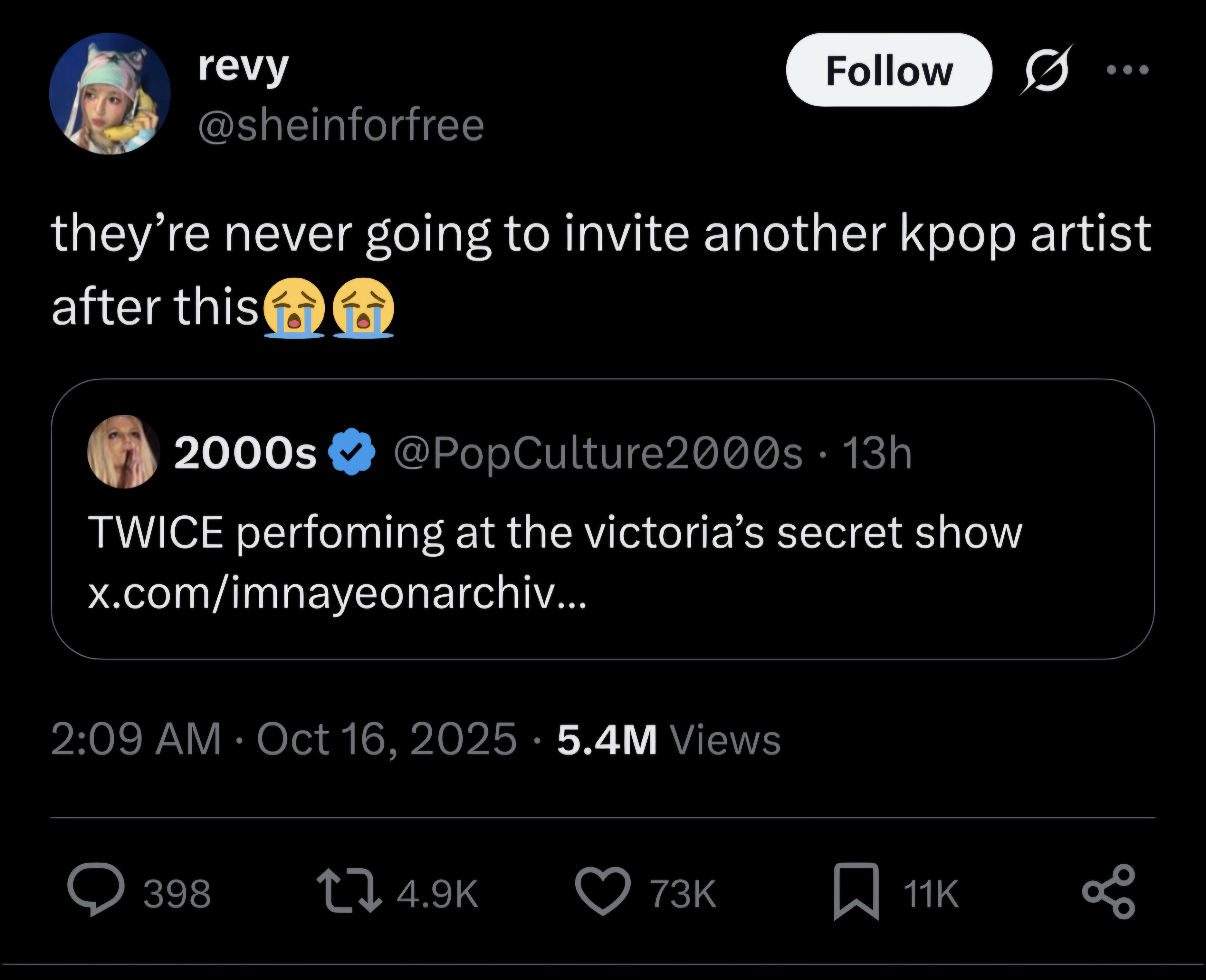Open the @sheinforfree handle link
The height and width of the screenshot is (980, 1206).
point(341,125)
